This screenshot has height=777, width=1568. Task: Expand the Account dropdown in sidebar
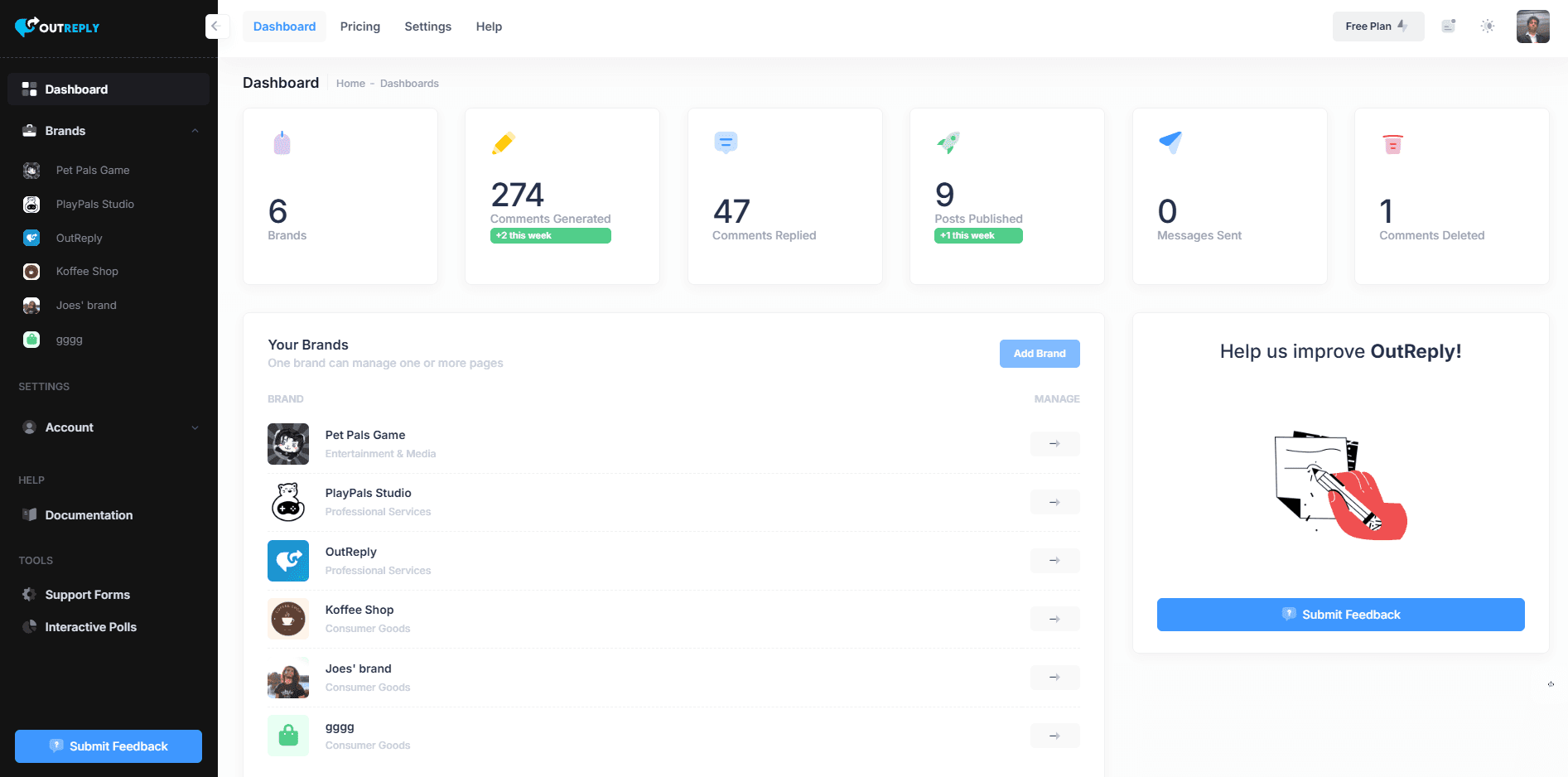click(109, 427)
